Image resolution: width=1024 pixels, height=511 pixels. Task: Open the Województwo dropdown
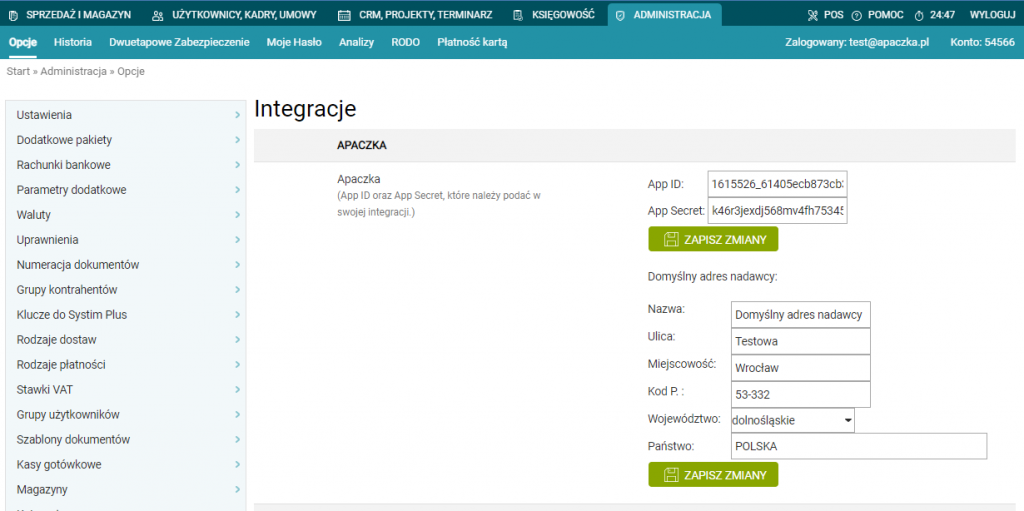[x=792, y=420]
